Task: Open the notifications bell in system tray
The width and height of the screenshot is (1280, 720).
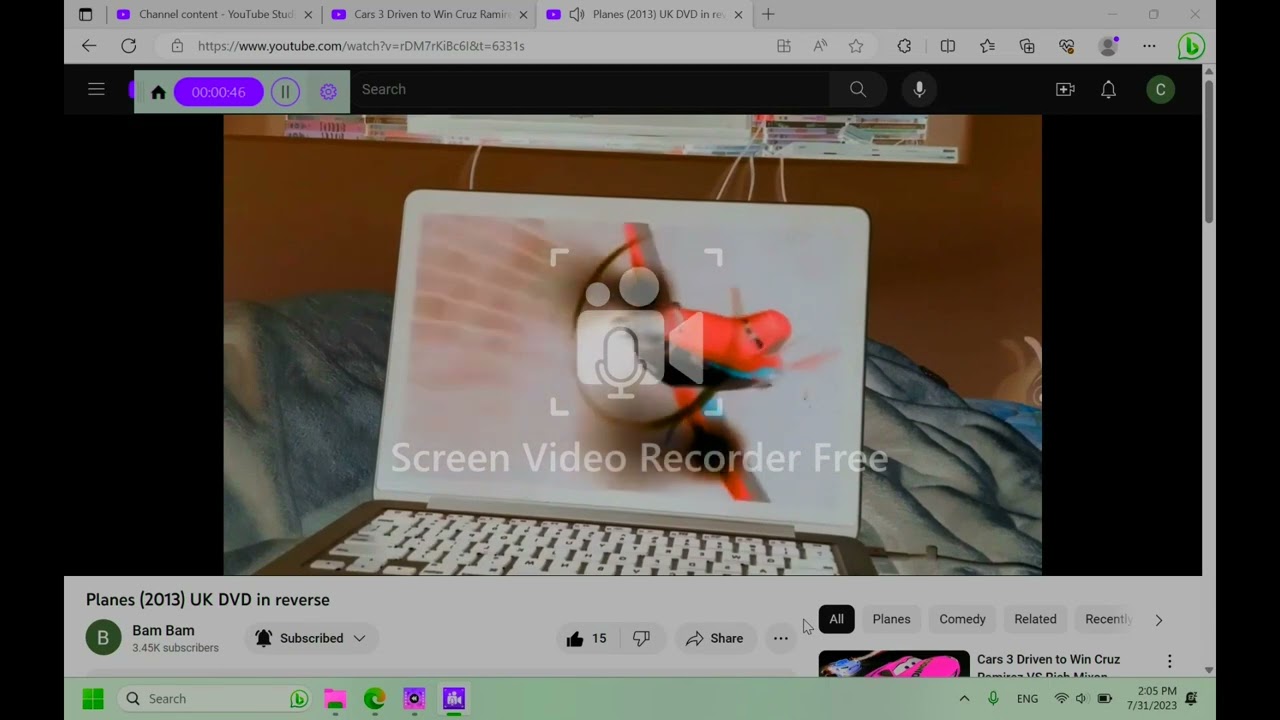Action: coord(1191,699)
